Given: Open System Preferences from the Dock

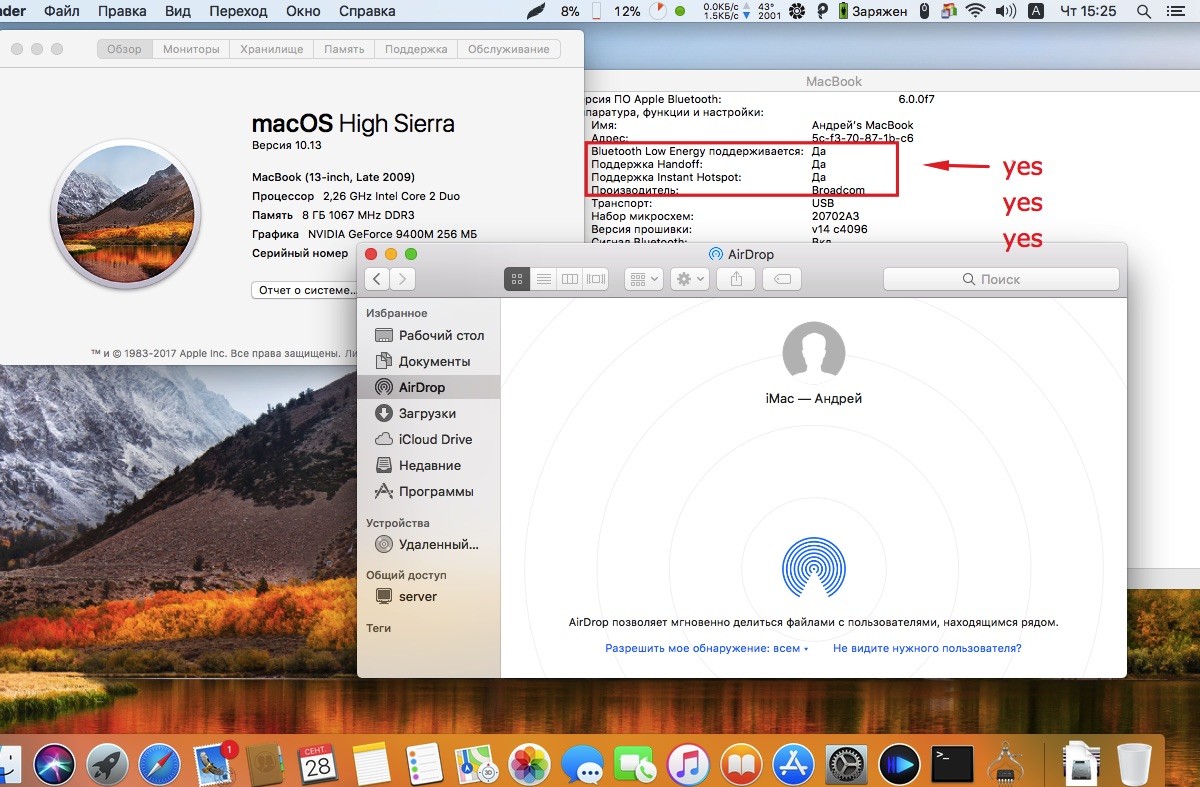Looking at the screenshot, I should tap(846, 766).
